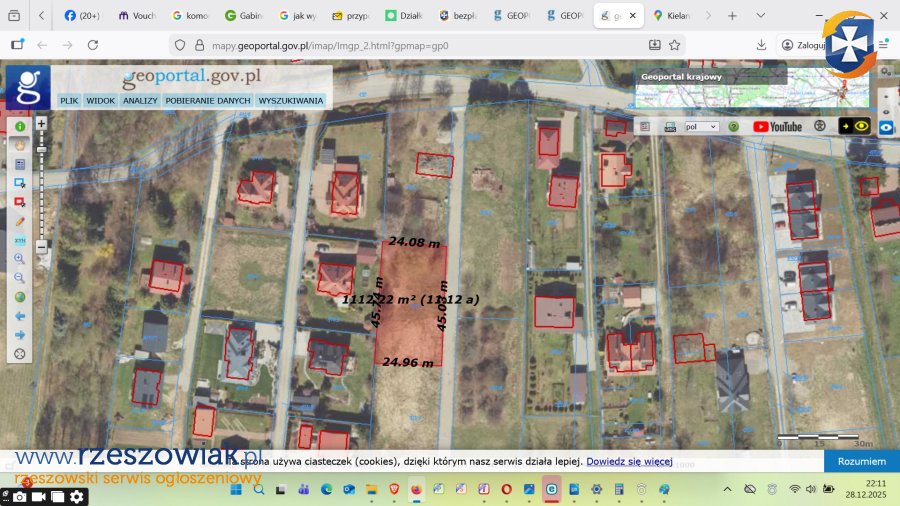Open the POBIERANIE DANYCH menu
The width and height of the screenshot is (900, 506).
point(208,101)
